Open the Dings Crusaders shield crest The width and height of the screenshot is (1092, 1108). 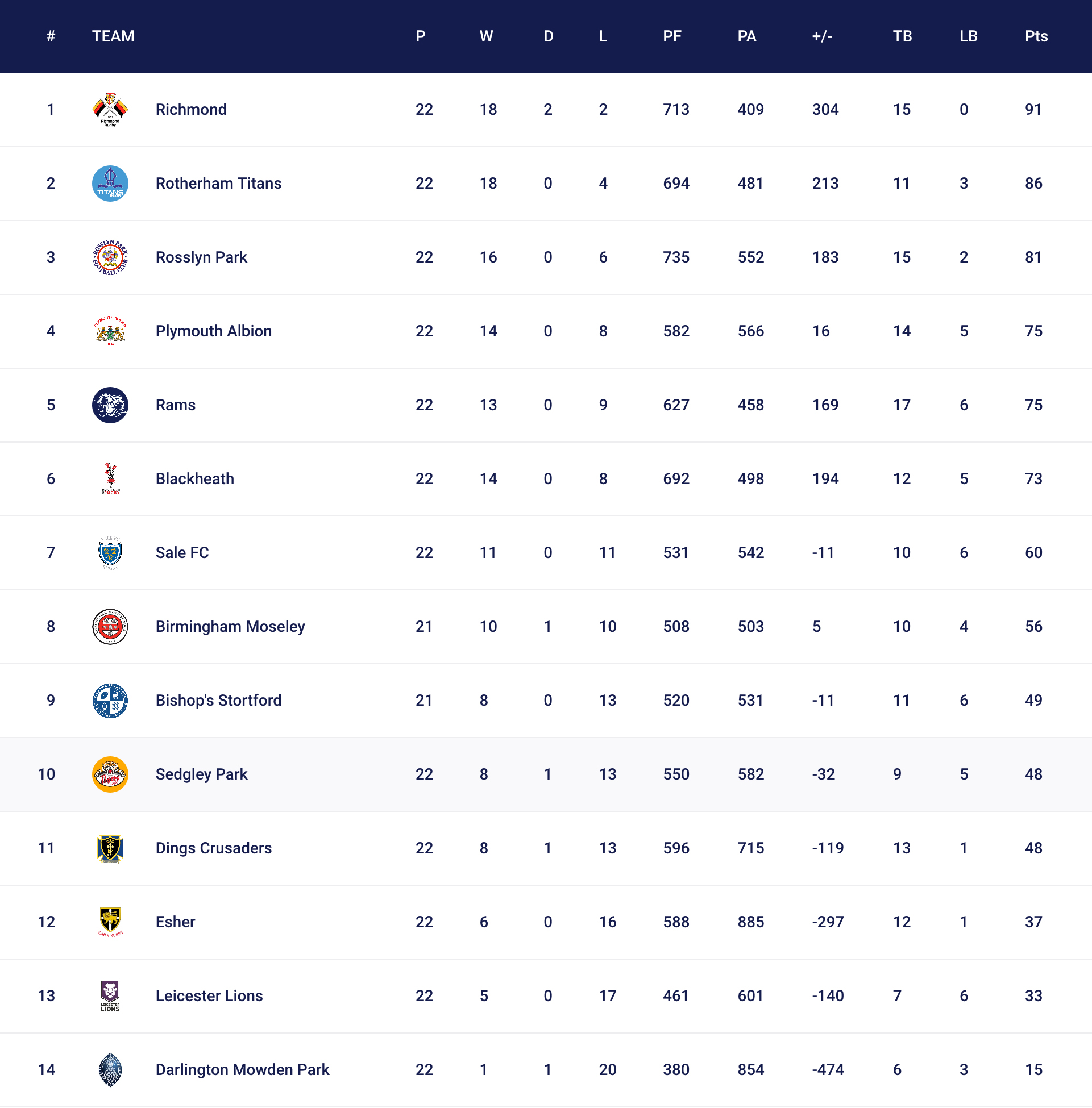[x=110, y=848]
